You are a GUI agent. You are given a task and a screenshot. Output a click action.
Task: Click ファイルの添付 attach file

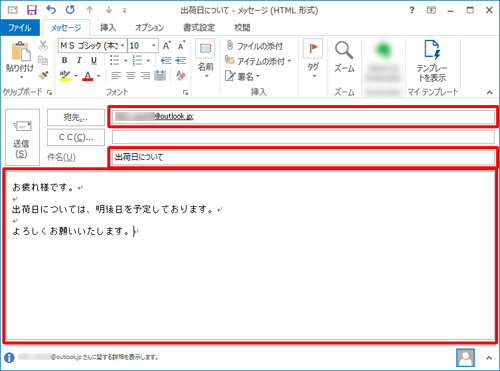(x=254, y=46)
